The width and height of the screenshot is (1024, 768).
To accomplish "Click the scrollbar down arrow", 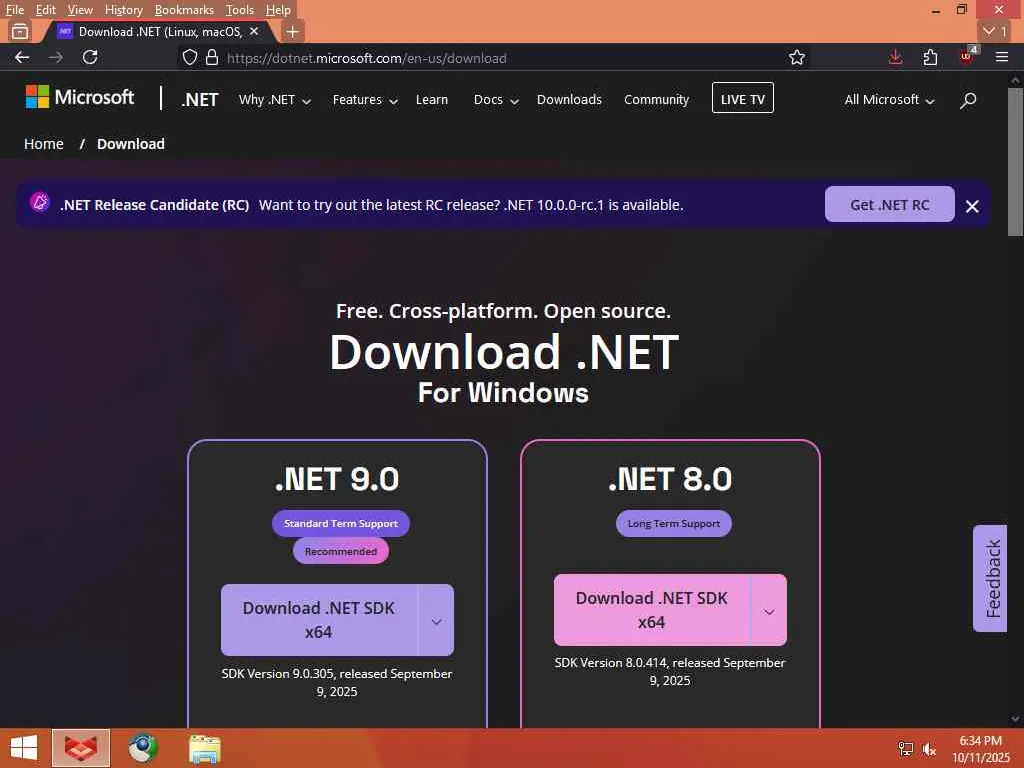I will coord(1015,719).
